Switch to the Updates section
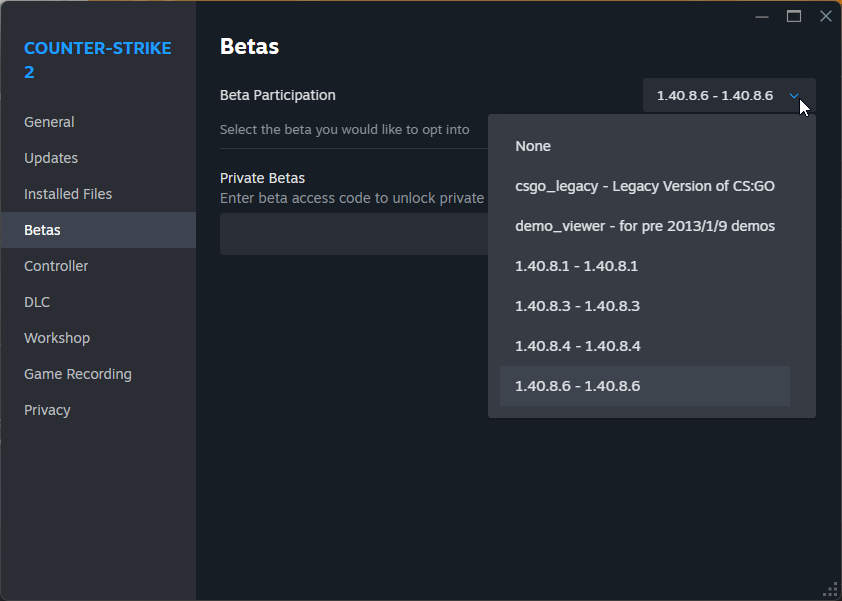The image size is (842, 601). coord(51,158)
